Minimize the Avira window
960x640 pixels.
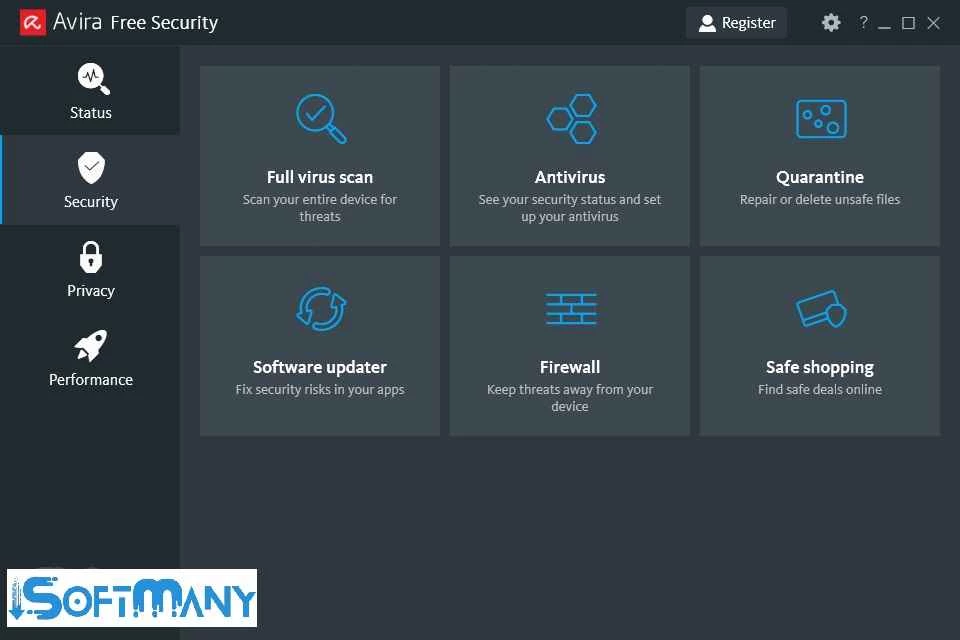(885, 23)
